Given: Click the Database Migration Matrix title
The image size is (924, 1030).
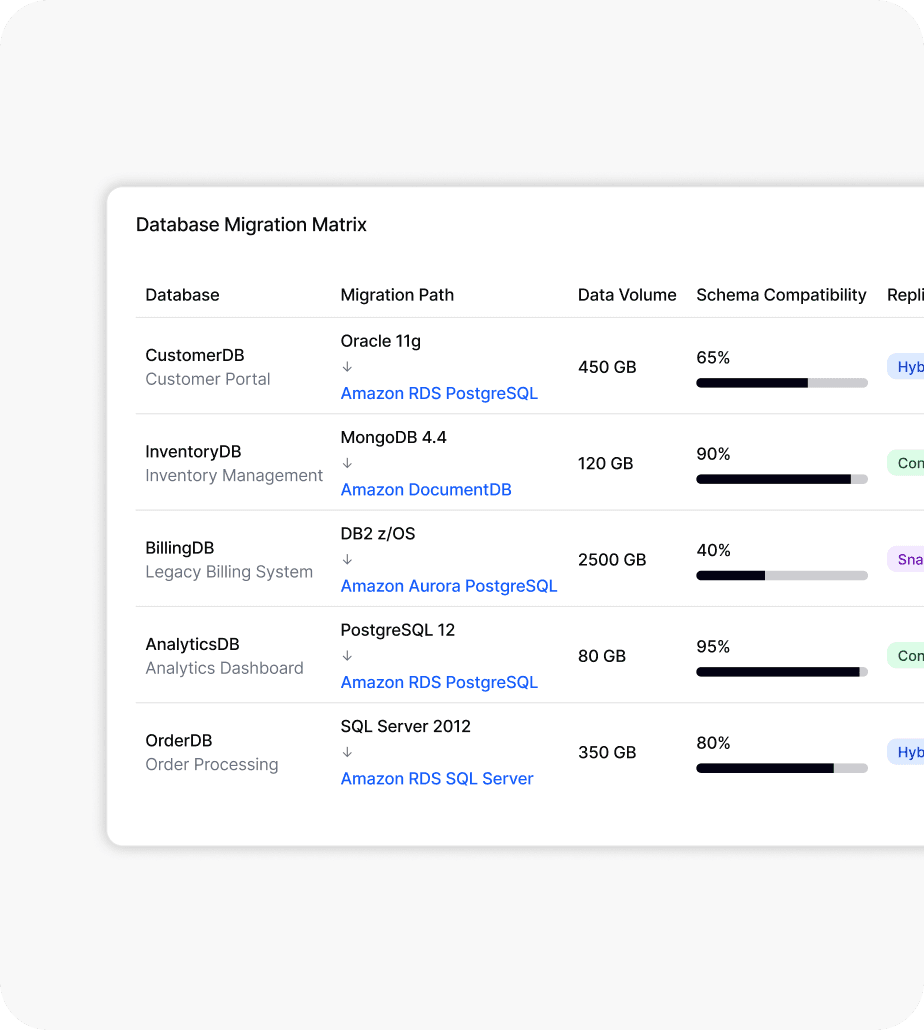Looking at the screenshot, I should (x=252, y=225).
